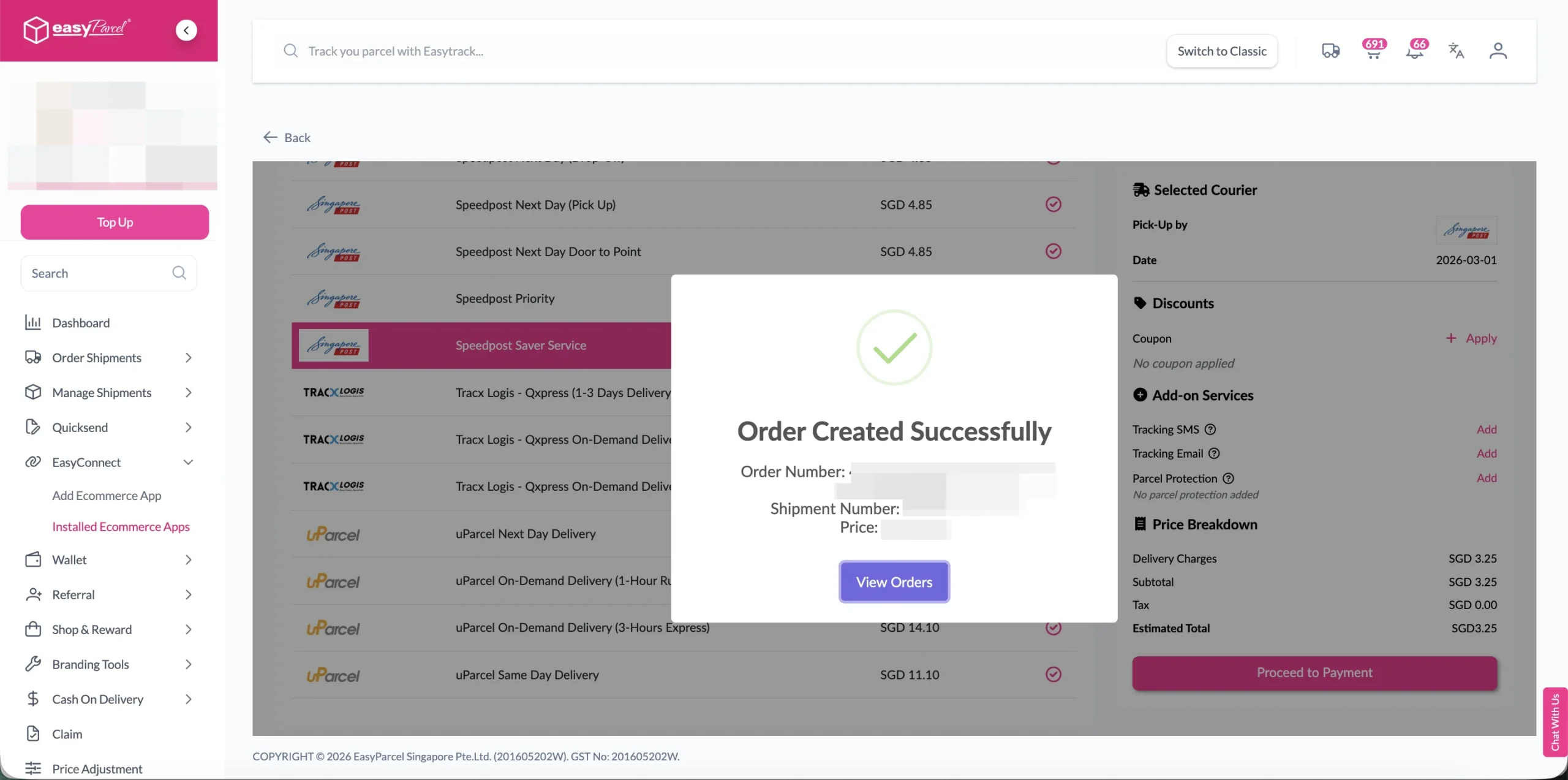Click the language translate icon
The width and height of the screenshot is (1568, 780).
point(1456,51)
